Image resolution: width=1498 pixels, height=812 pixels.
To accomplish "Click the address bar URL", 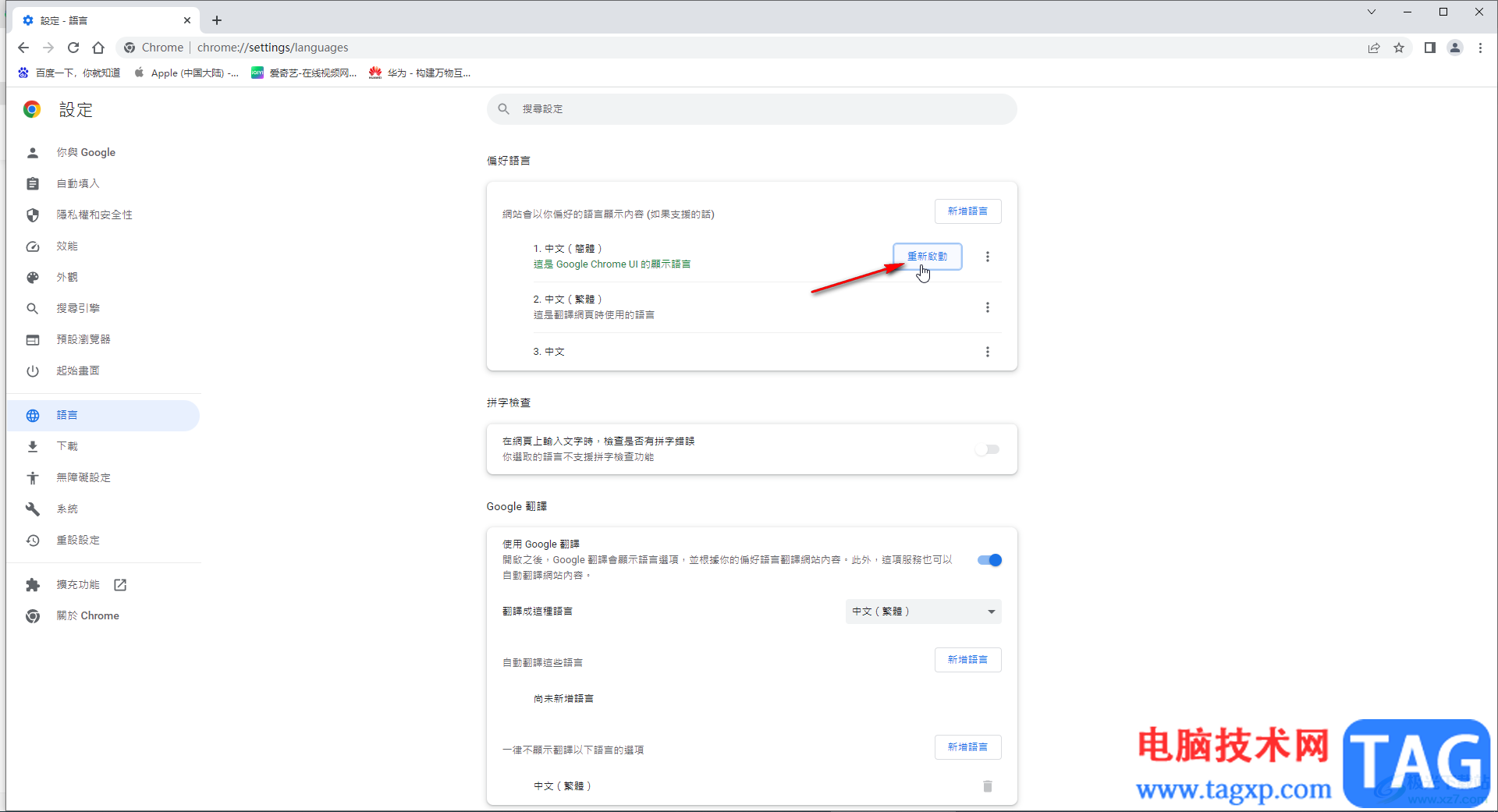I will point(273,48).
